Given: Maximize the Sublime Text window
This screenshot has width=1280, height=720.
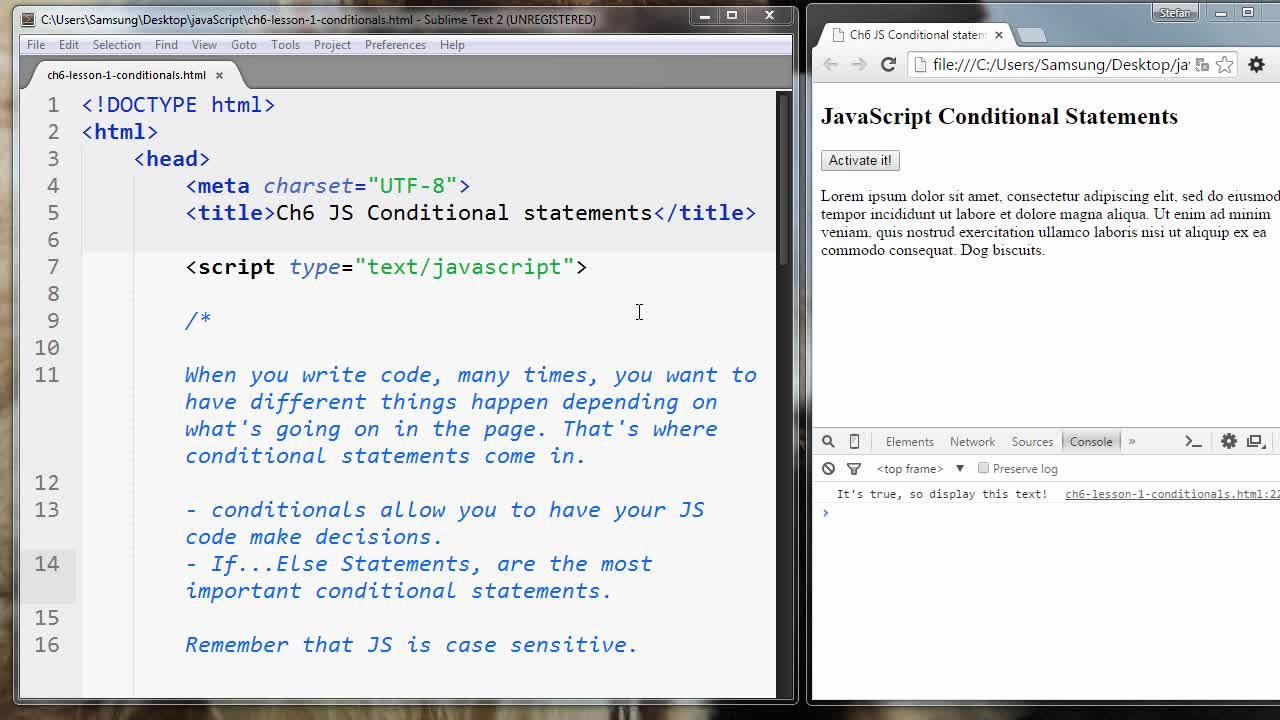Looking at the screenshot, I should coord(732,15).
